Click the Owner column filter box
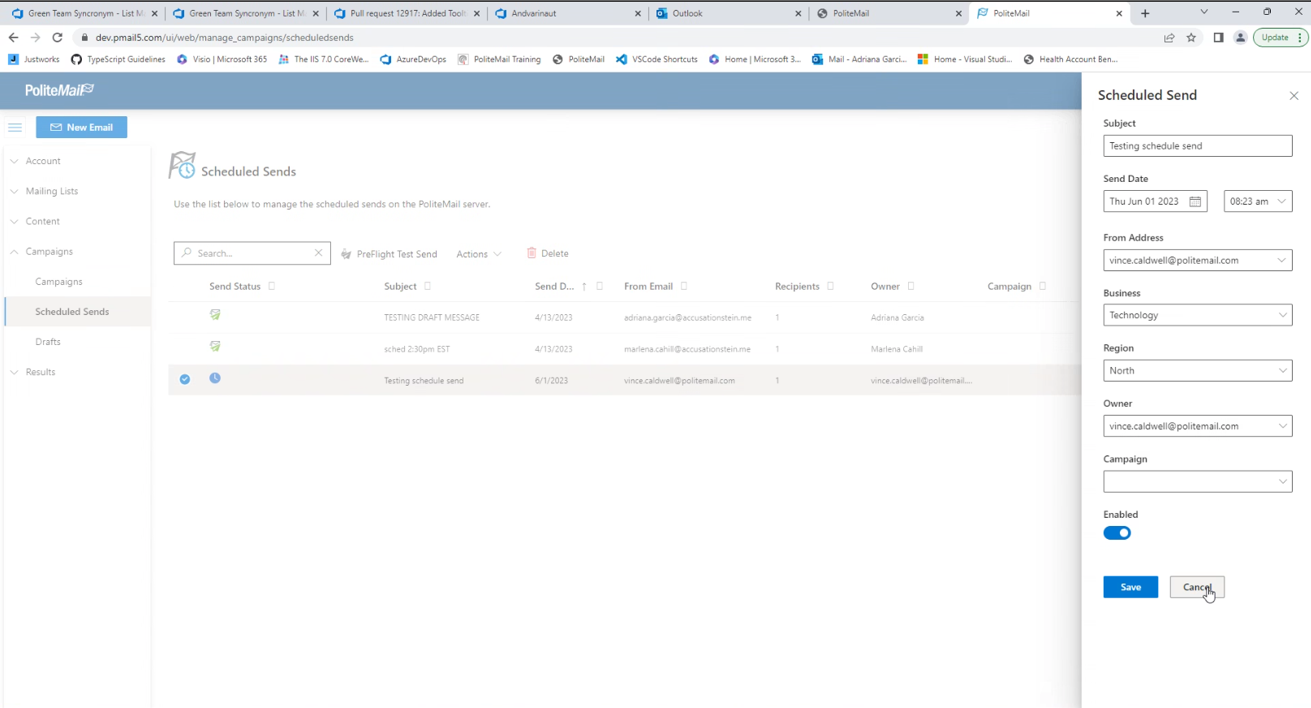1311x708 pixels. click(911, 286)
